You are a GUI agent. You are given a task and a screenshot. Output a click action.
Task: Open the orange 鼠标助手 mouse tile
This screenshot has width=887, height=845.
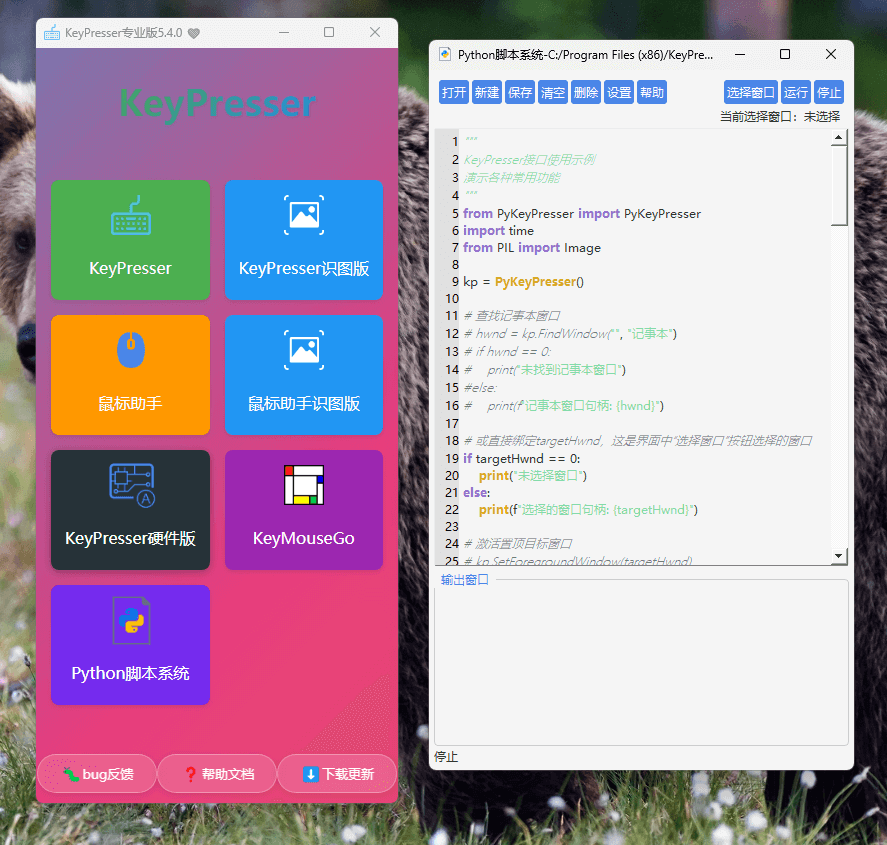coord(130,375)
